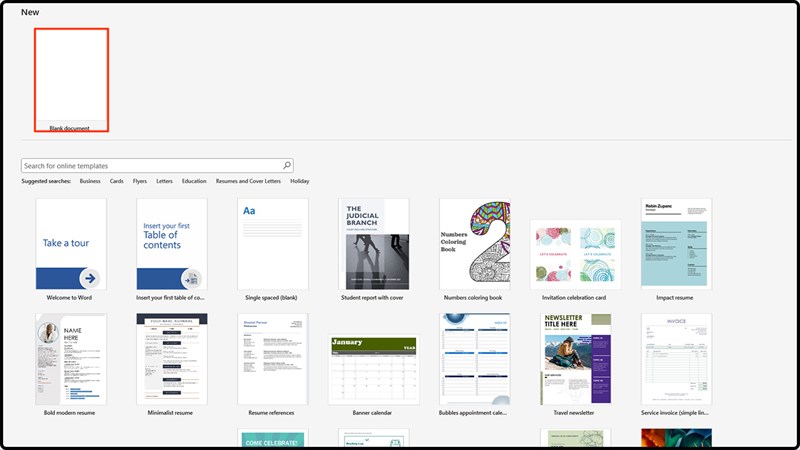Open the Blank document template
Screen dimensions: 800x450
71,80
